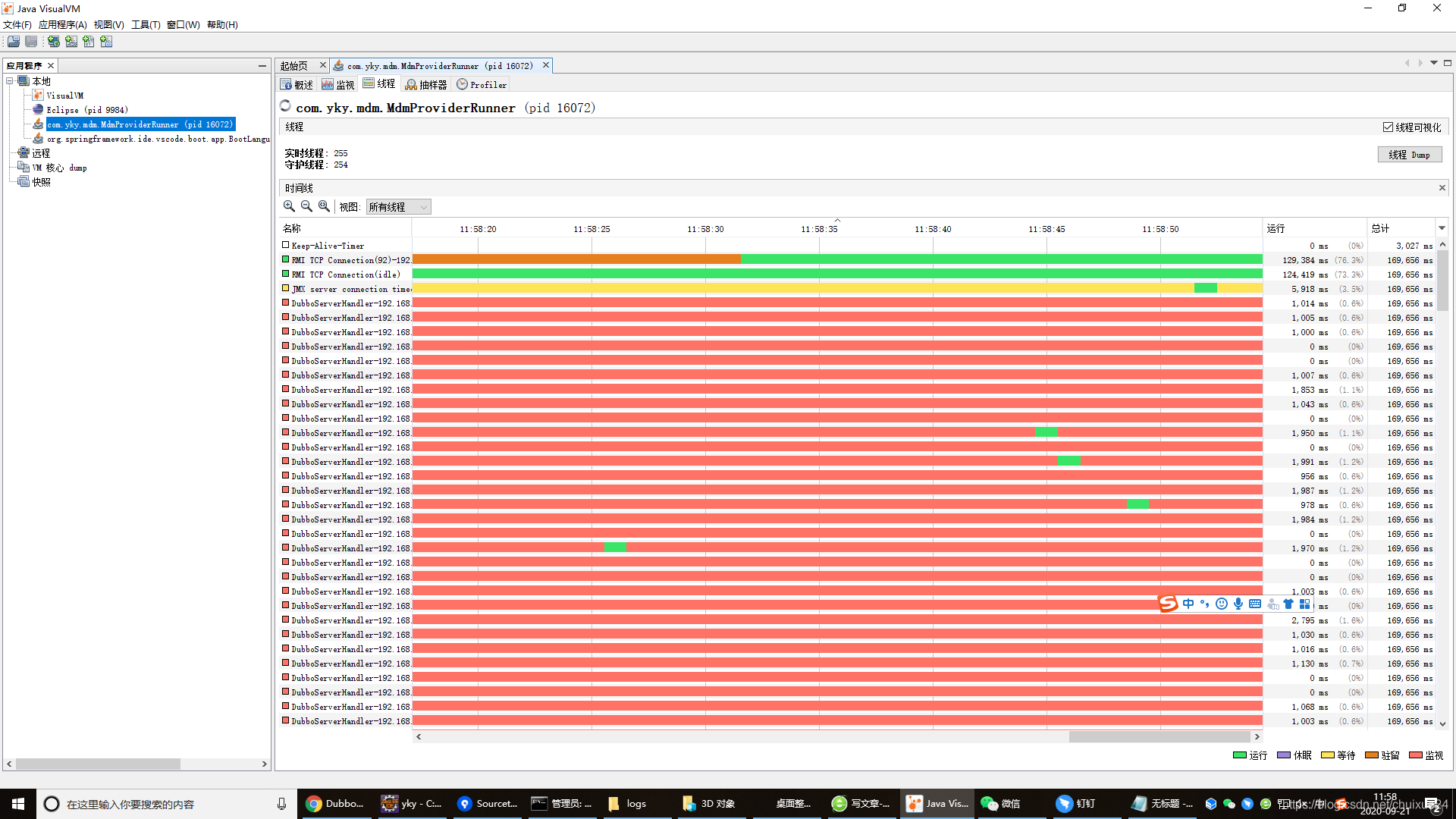
Task: Open the 监视 tab
Action: tap(338, 84)
